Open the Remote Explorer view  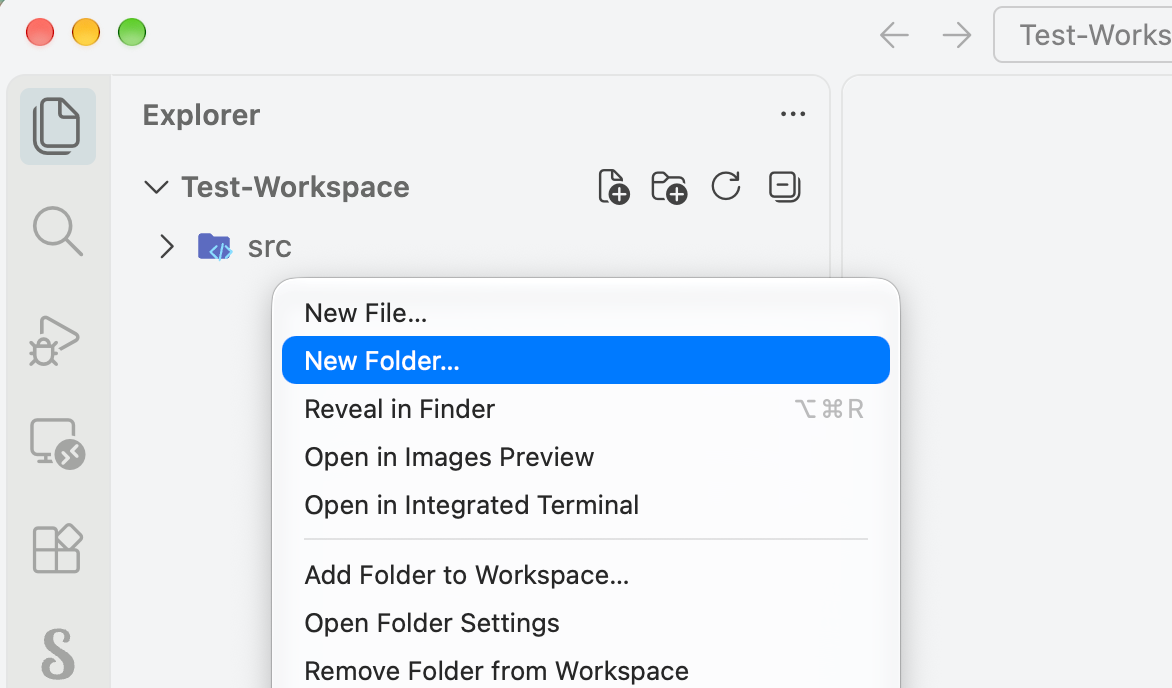pyautogui.click(x=58, y=443)
